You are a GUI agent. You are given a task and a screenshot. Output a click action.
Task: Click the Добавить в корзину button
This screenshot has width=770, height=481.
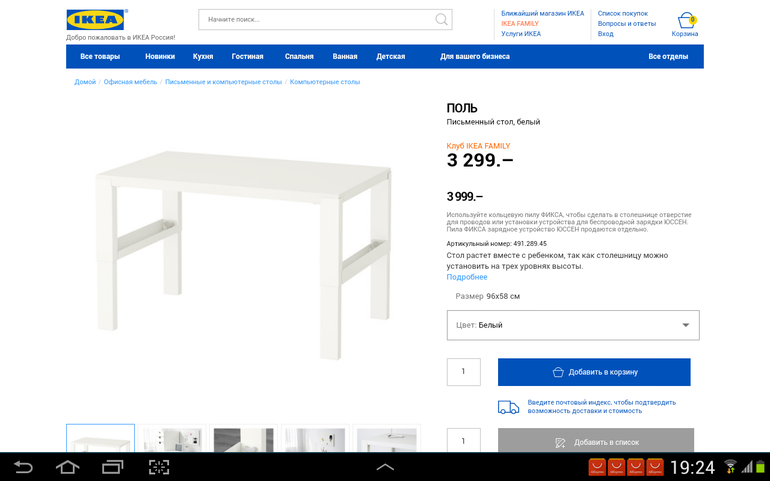(594, 372)
